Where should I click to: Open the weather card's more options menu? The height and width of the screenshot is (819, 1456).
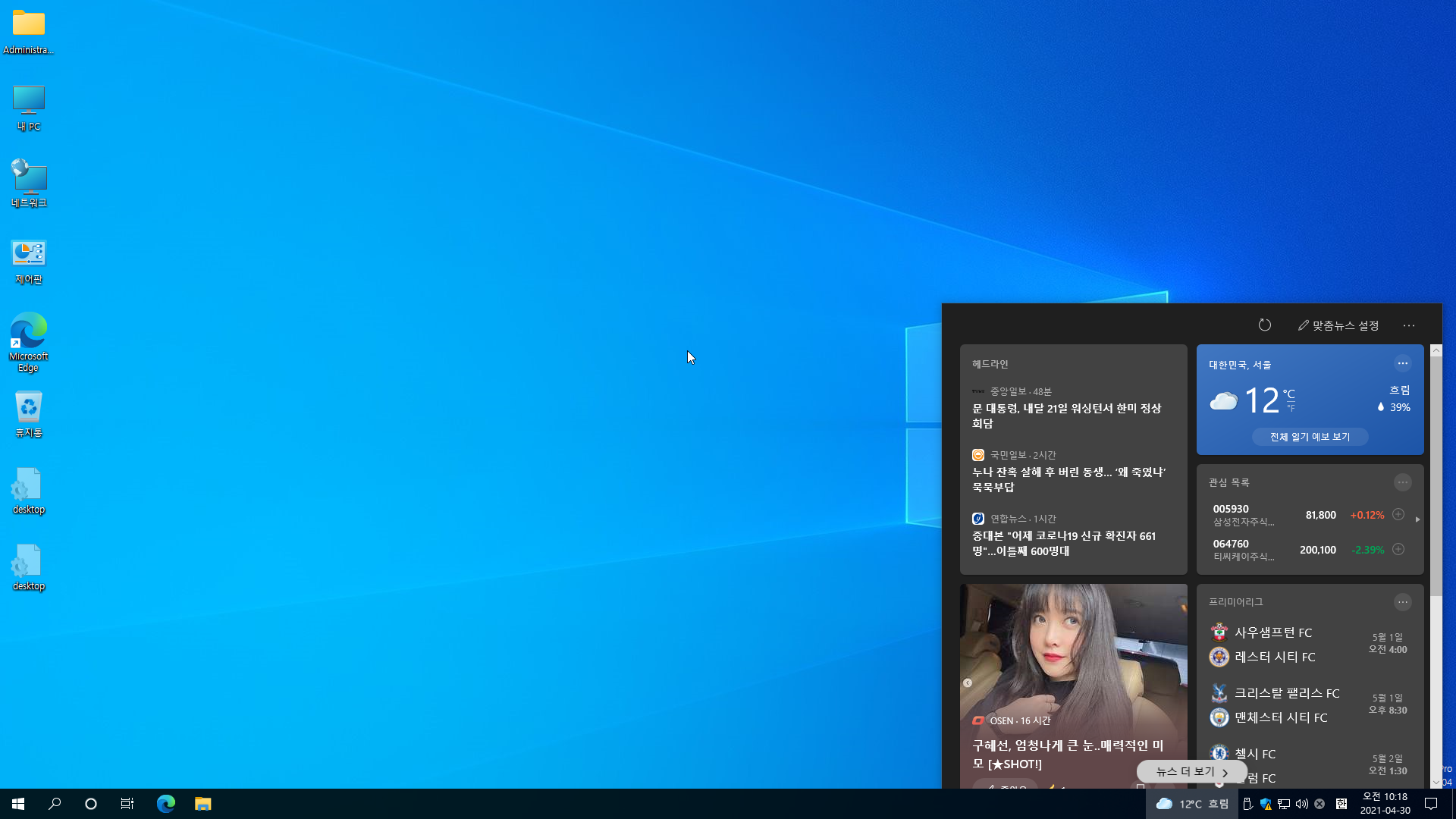[1402, 363]
